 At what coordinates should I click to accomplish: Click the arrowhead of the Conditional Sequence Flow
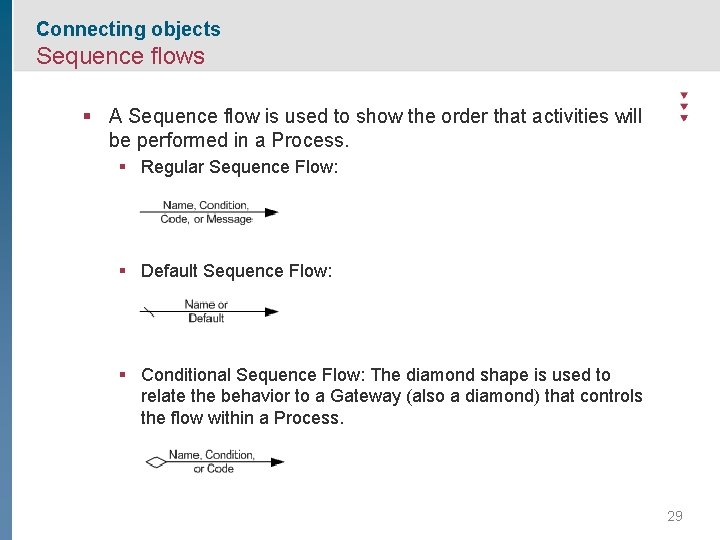pos(277,462)
